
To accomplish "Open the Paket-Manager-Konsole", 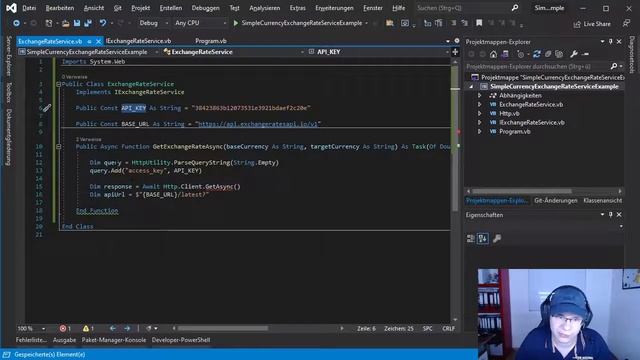I will [114, 340].
